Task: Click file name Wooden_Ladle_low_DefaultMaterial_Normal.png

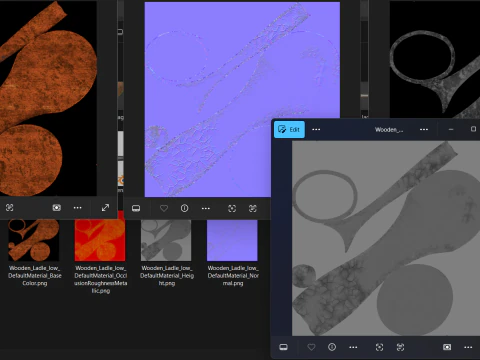Action: click(x=233, y=276)
